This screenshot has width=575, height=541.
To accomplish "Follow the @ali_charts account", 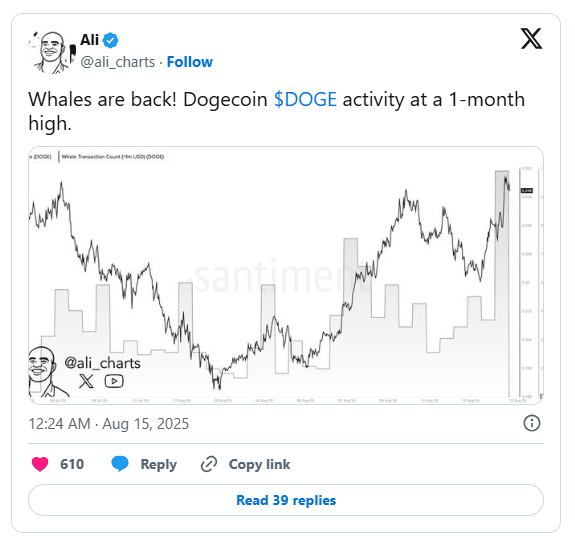I will (190, 62).
